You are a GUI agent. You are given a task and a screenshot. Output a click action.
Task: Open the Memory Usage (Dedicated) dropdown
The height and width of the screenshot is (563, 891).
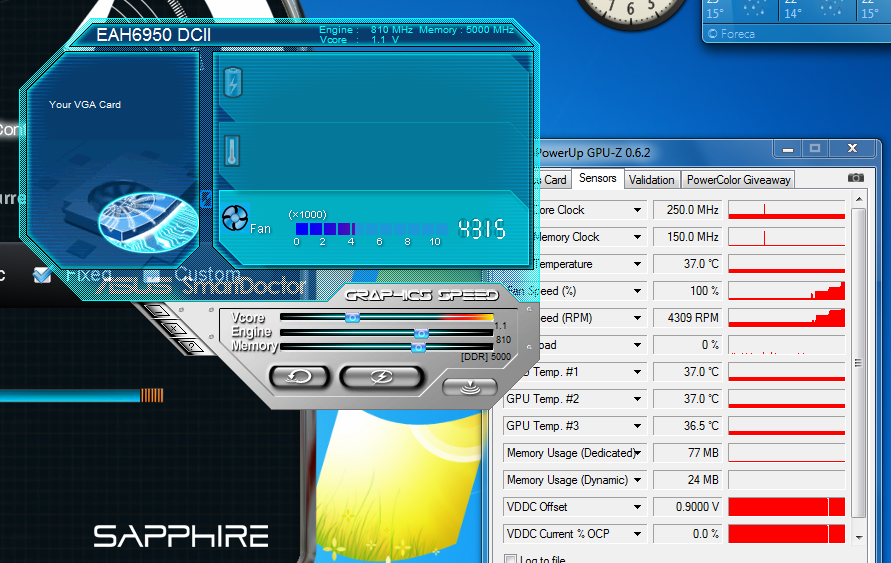click(x=638, y=453)
